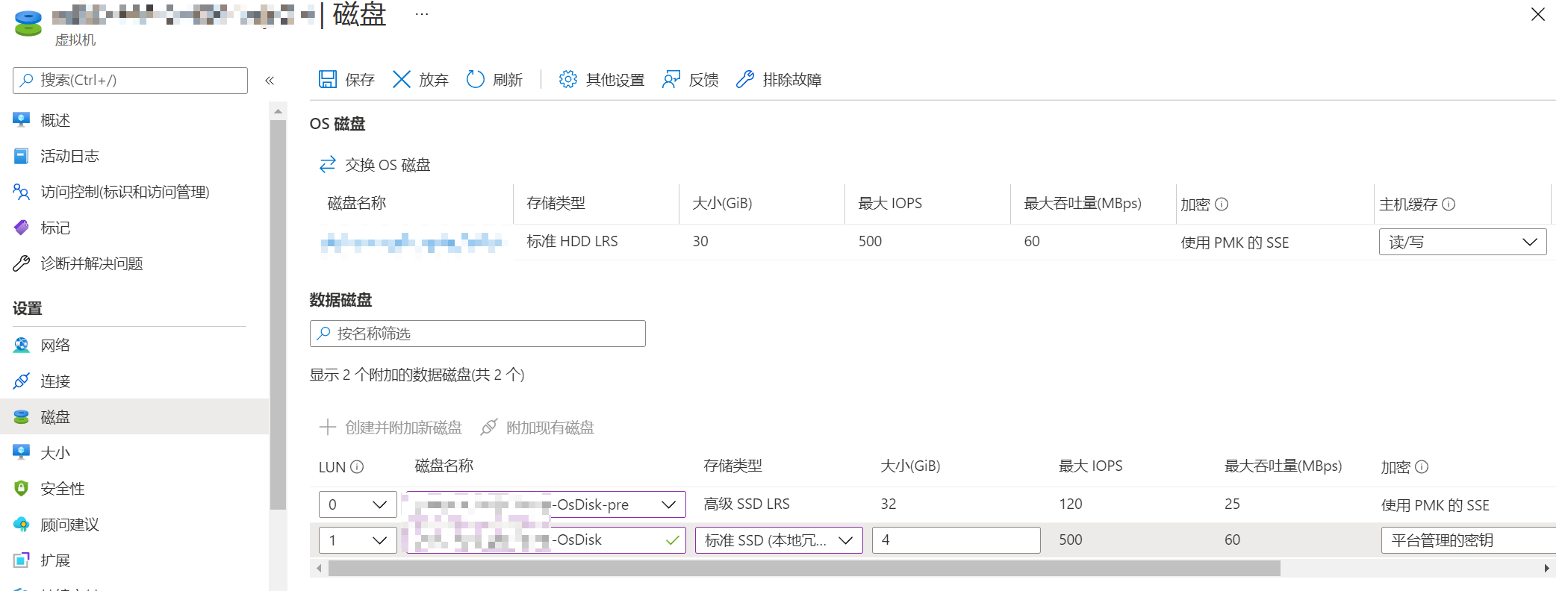Open LUN dropdown showing 1
1568x591 pixels.
tap(358, 540)
